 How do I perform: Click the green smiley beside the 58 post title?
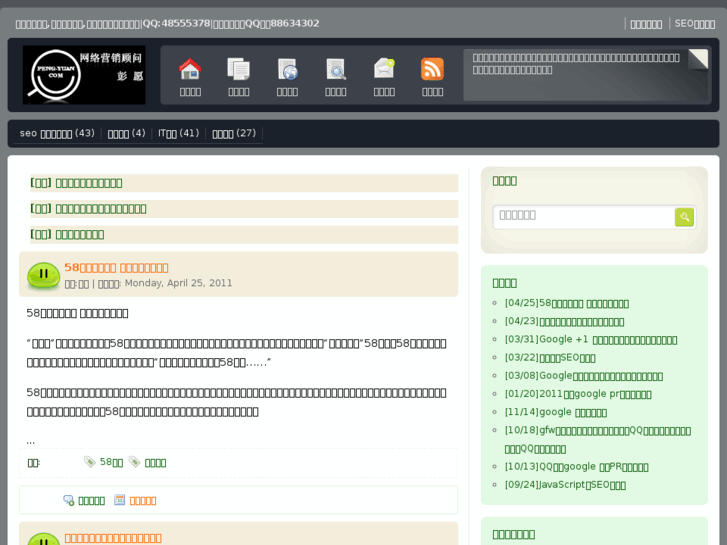43,275
